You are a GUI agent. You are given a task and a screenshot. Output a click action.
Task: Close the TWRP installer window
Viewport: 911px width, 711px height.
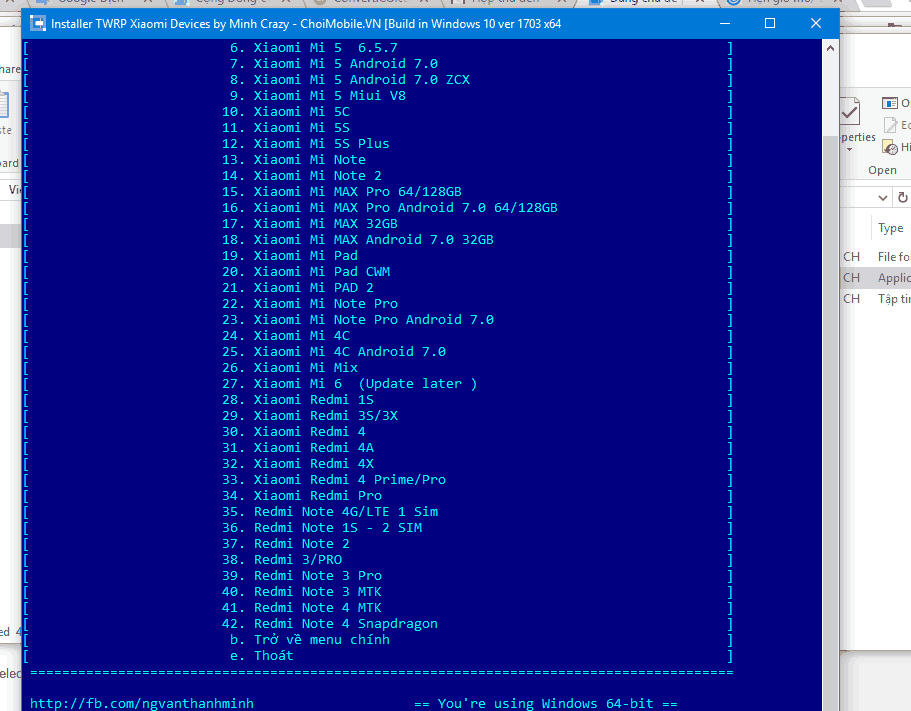(x=816, y=24)
